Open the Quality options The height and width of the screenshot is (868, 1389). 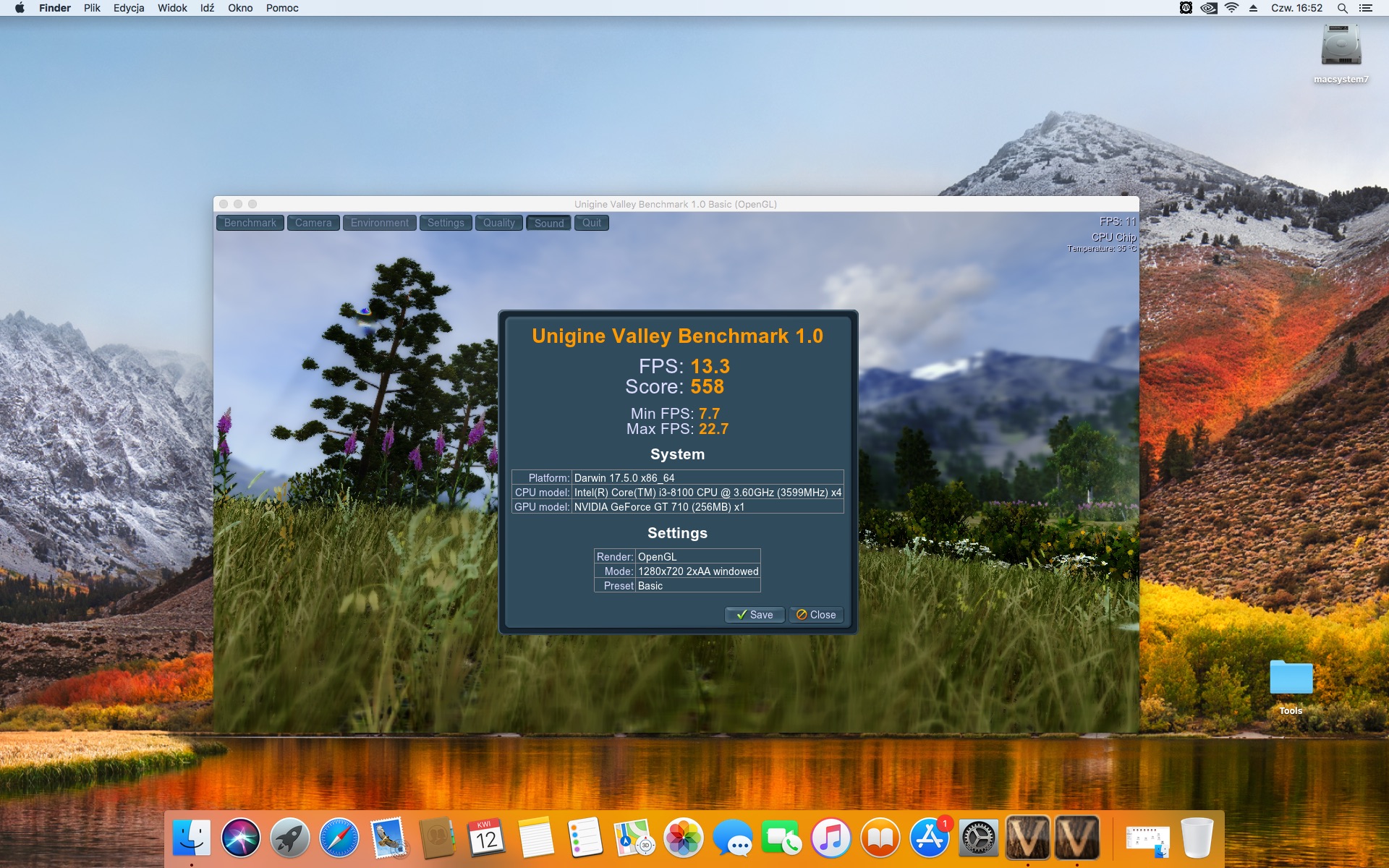[498, 223]
